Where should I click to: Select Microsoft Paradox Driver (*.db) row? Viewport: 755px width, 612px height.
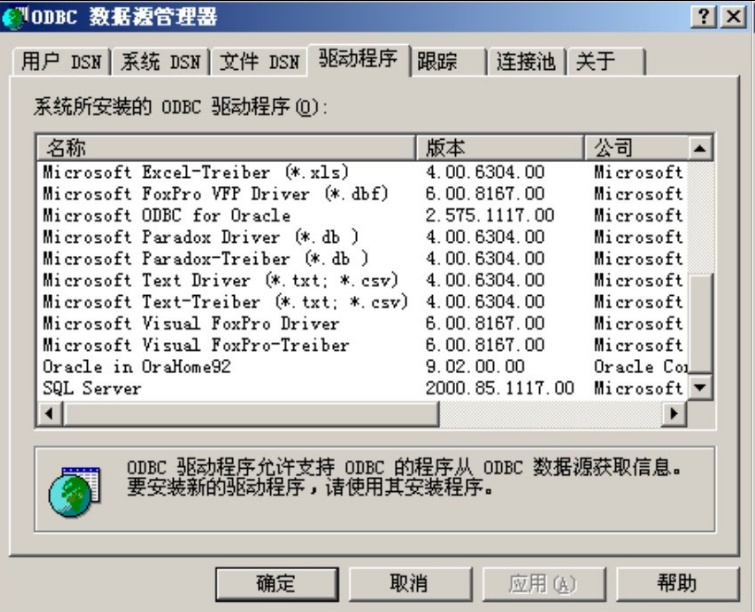click(362, 237)
